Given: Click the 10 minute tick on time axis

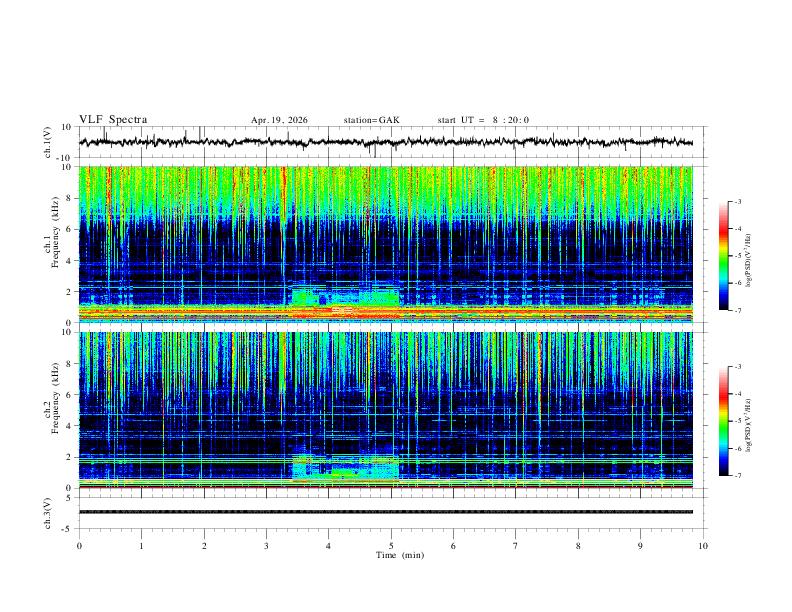Looking at the screenshot, I should pos(703,546).
